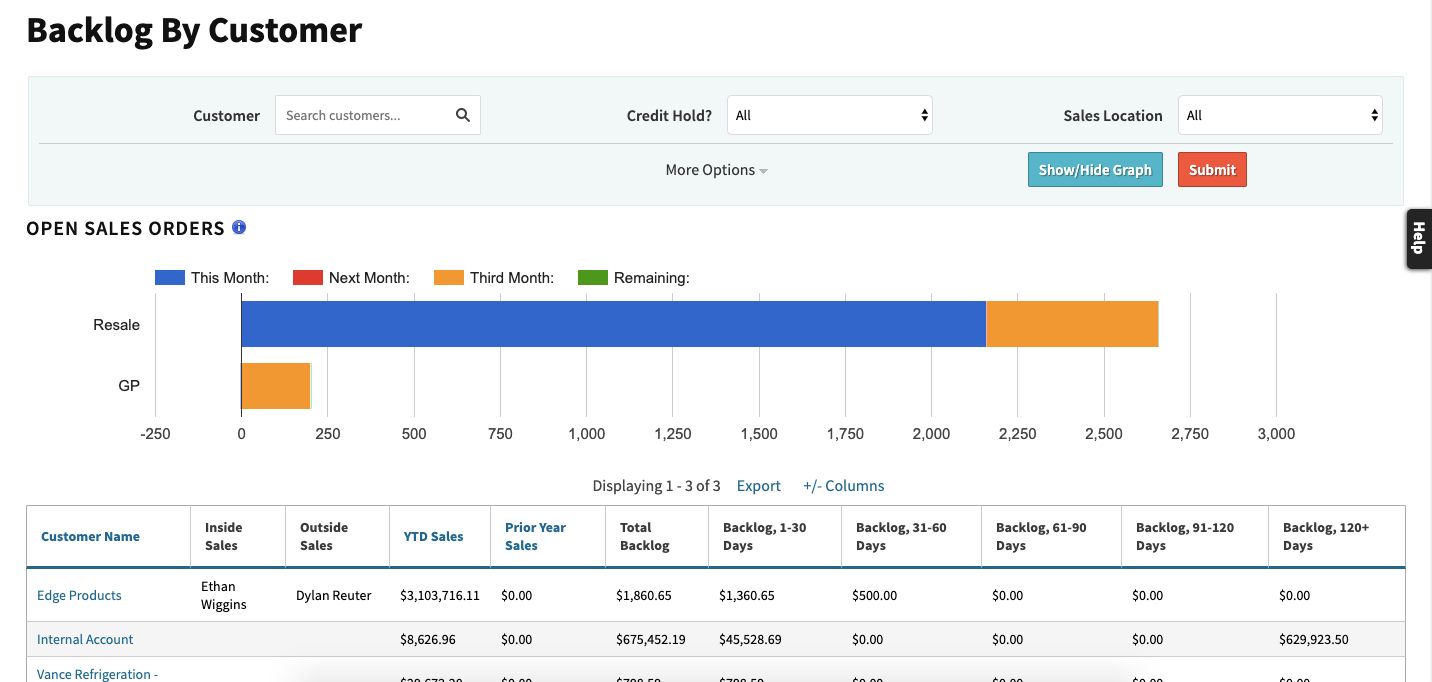Open the Help side tab
The width and height of the screenshot is (1432, 682).
pyautogui.click(x=1417, y=239)
